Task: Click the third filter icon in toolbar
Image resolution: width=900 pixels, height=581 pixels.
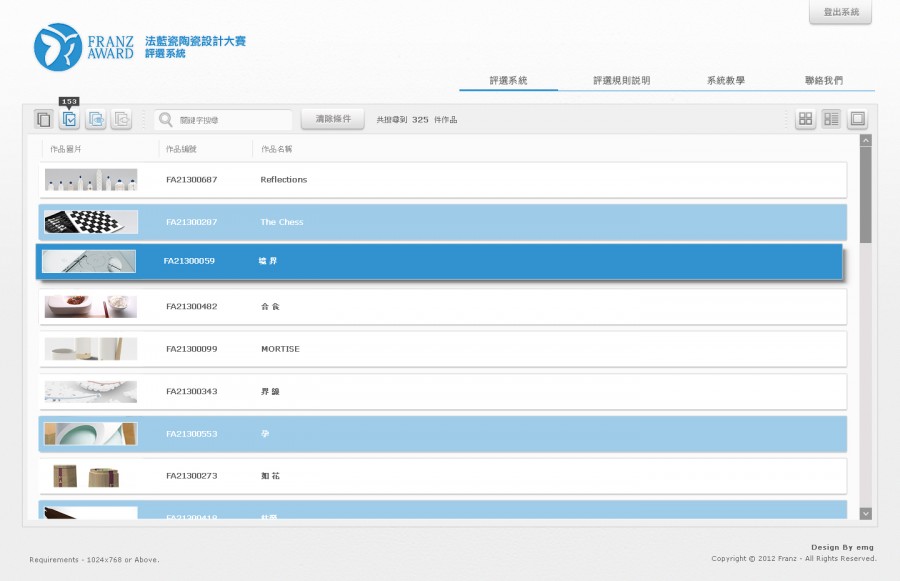Action: pyautogui.click(x=95, y=119)
